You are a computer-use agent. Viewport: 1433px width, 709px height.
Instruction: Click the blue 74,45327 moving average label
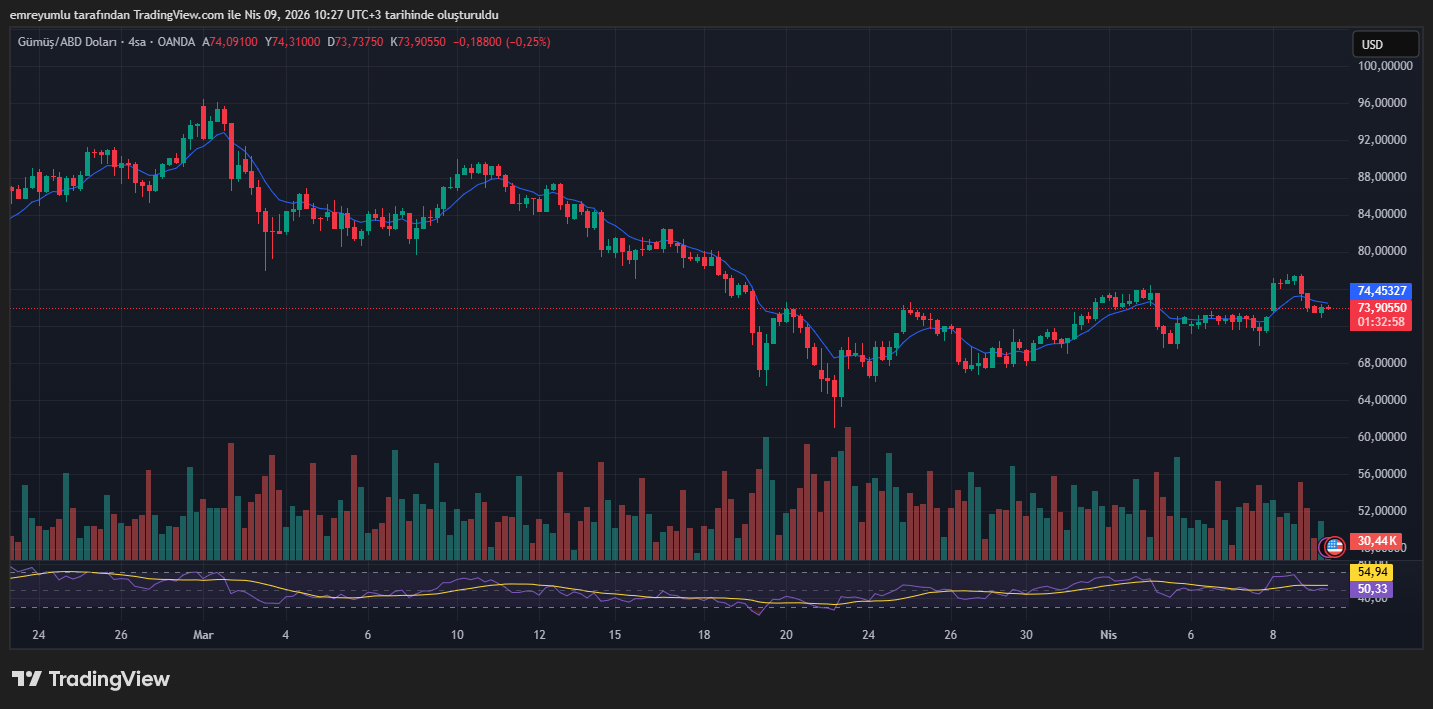pyautogui.click(x=1380, y=291)
